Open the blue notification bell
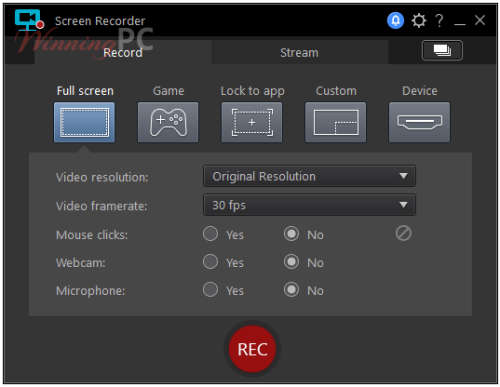Screen dimensions: 500x387 click(x=395, y=20)
